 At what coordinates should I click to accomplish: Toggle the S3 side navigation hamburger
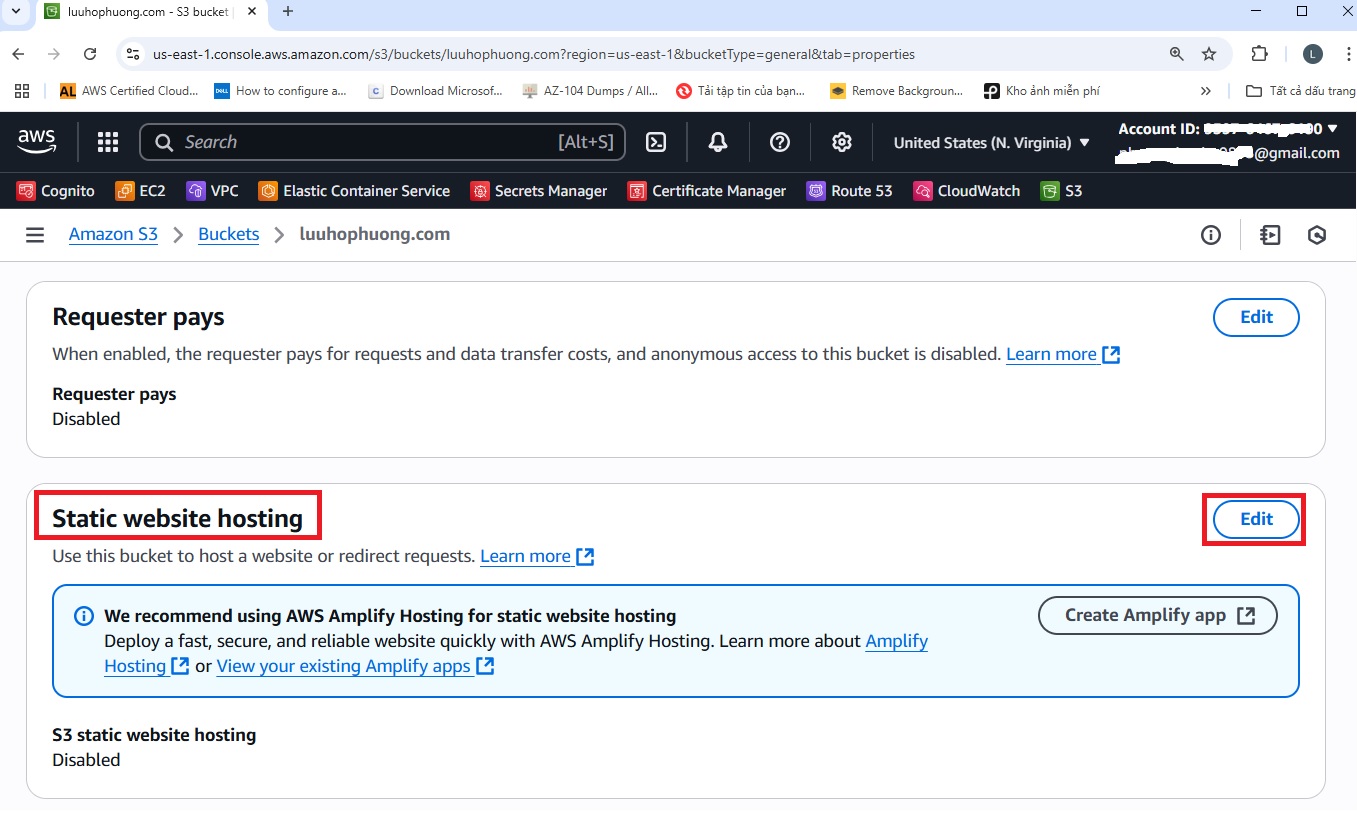[35, 235]
